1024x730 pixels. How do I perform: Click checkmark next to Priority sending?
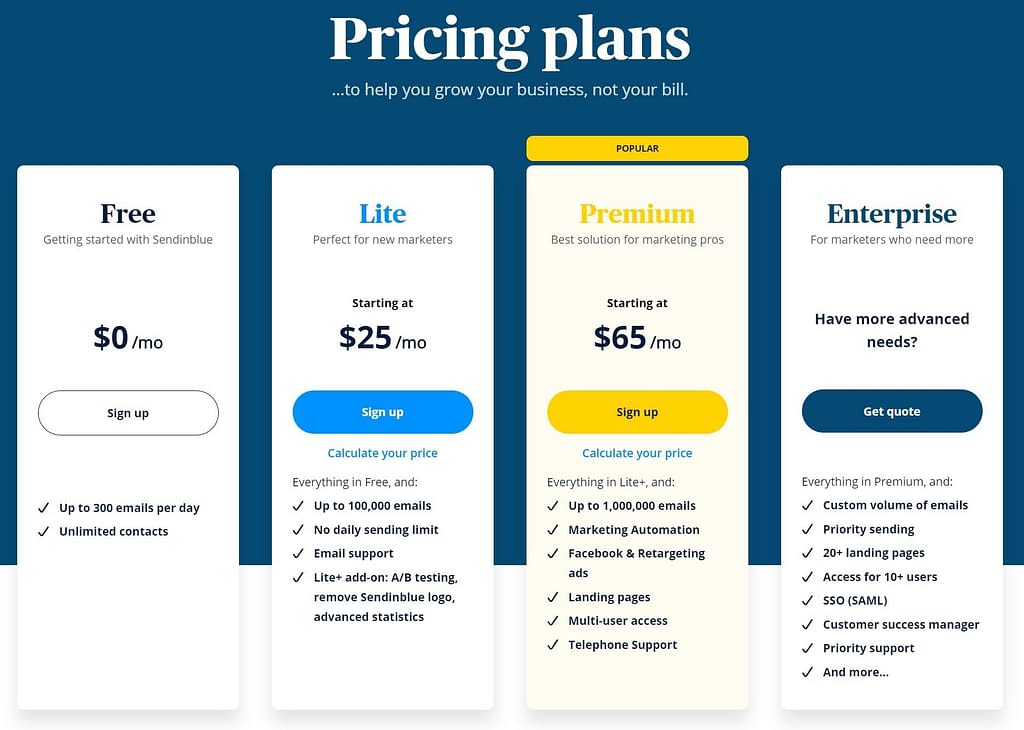pos(808,530)
